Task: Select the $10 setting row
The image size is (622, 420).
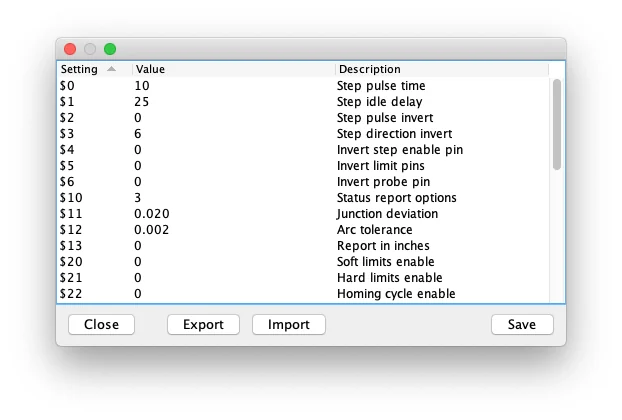Action: click(x=303, y=198)
